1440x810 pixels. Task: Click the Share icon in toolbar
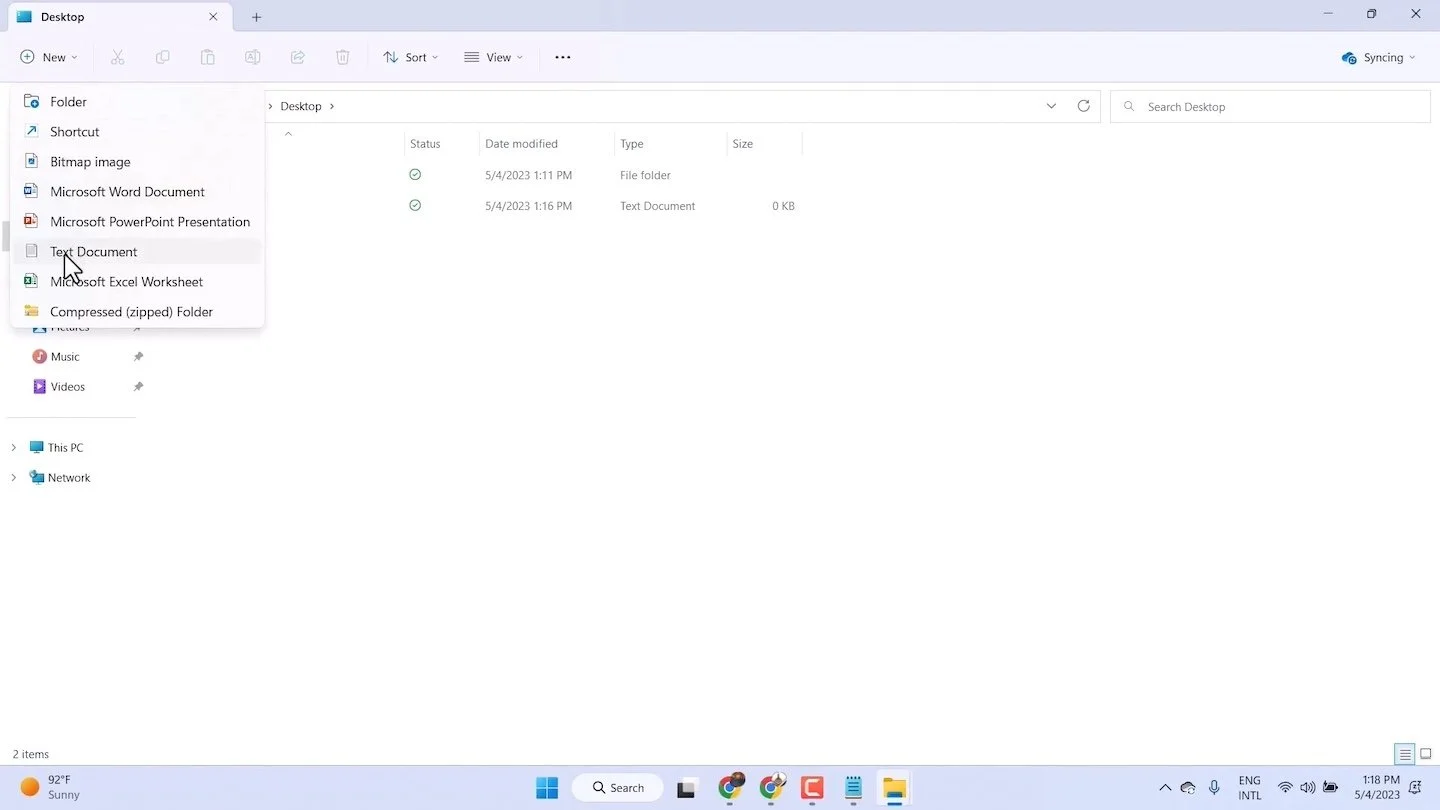[298, 57]
